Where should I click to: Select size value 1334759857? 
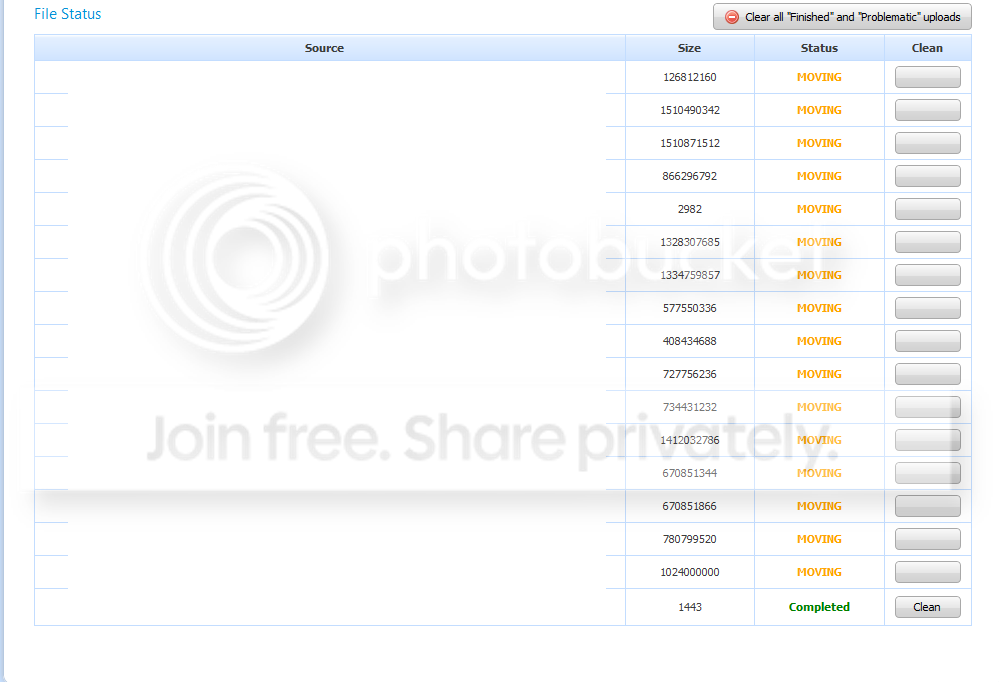pyautogui.click(x=689, y=275)
